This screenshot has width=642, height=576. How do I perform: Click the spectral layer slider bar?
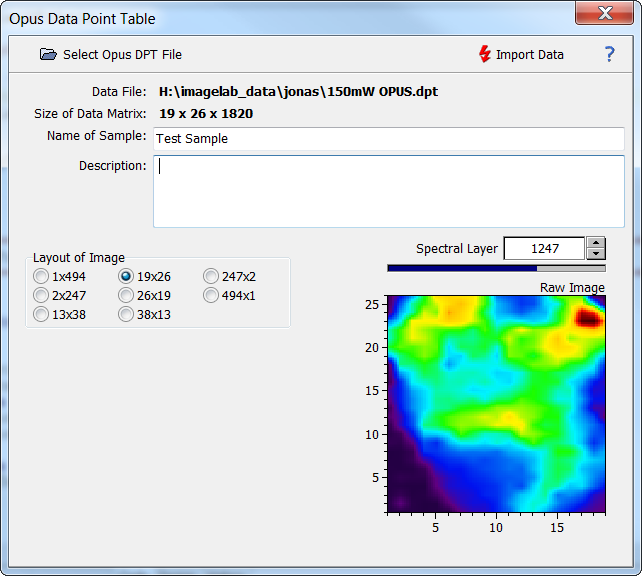(x=496, y=268)
